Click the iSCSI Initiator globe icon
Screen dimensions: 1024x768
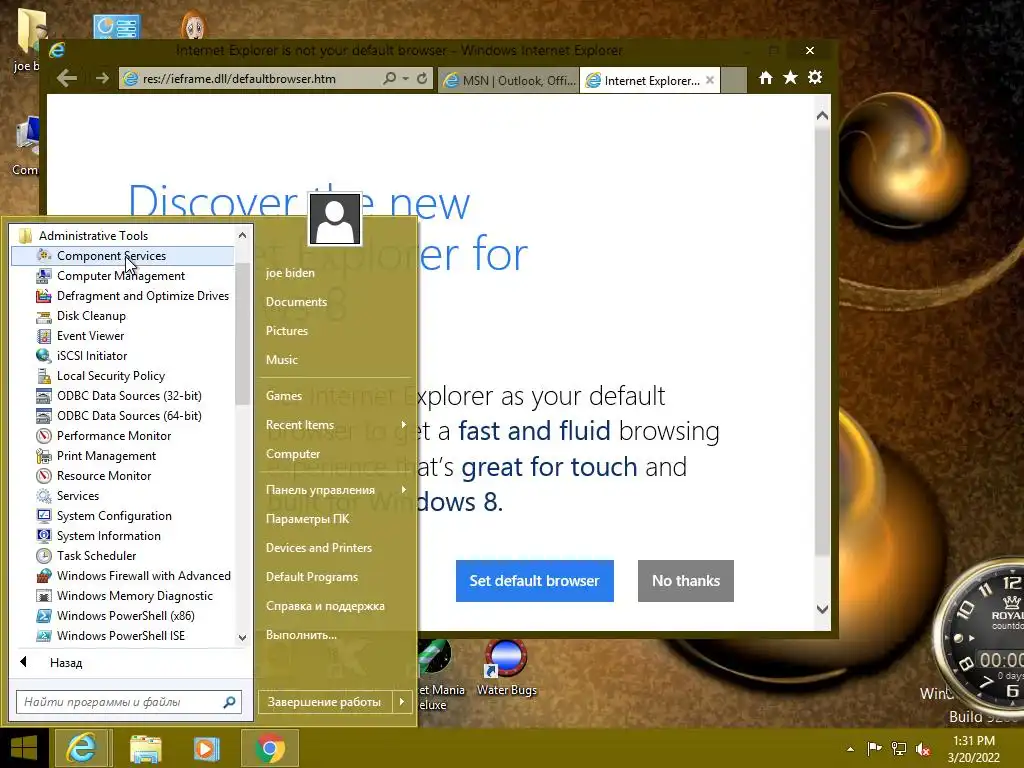pyautogui.click(x=44, y=356)
